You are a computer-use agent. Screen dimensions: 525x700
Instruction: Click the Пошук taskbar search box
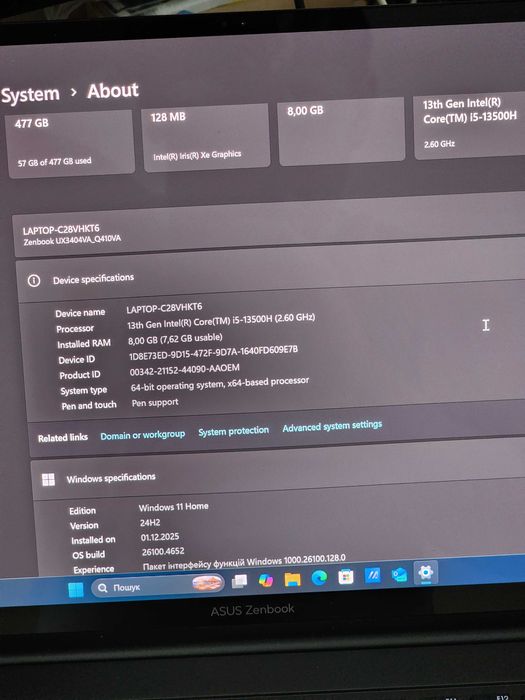[157, 585]
